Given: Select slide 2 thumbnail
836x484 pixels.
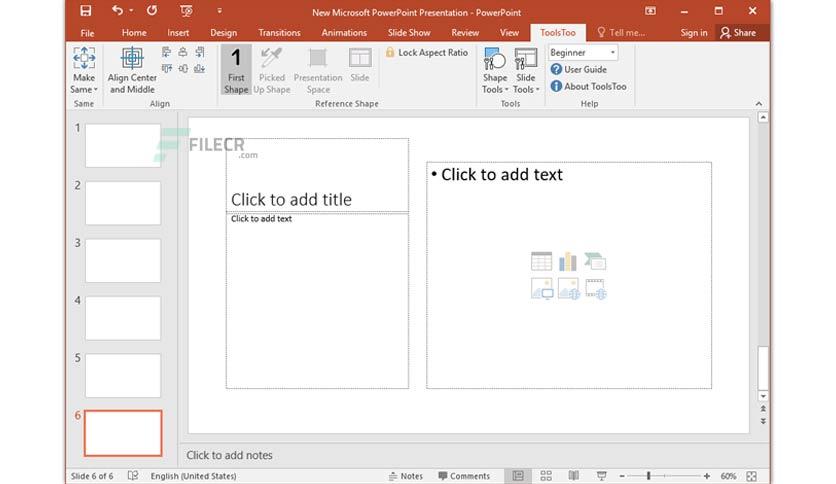Looking at the screenshot, I should pyautogui.click(x=123, y=203).
